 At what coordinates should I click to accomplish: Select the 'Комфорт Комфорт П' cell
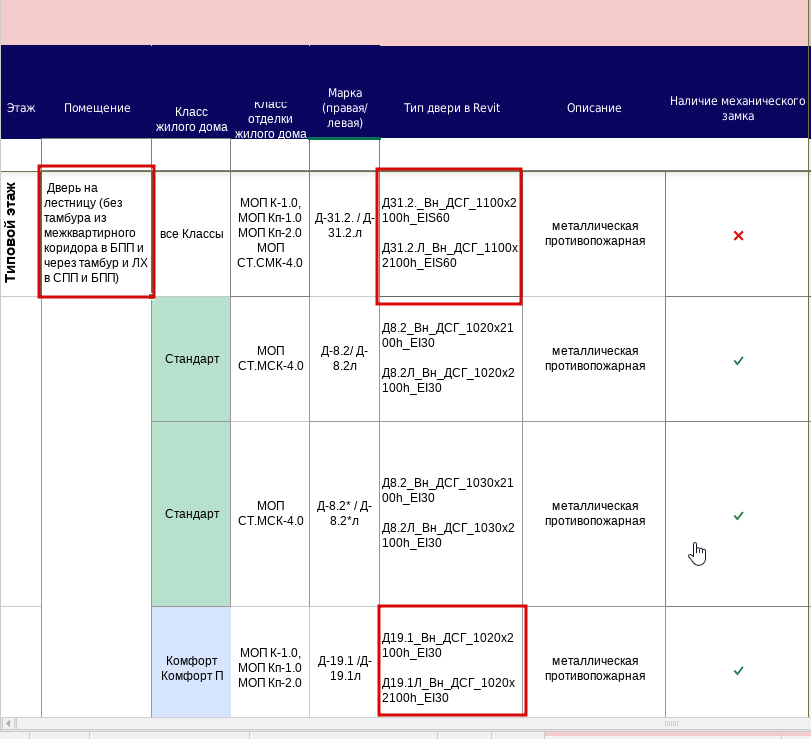191,662
